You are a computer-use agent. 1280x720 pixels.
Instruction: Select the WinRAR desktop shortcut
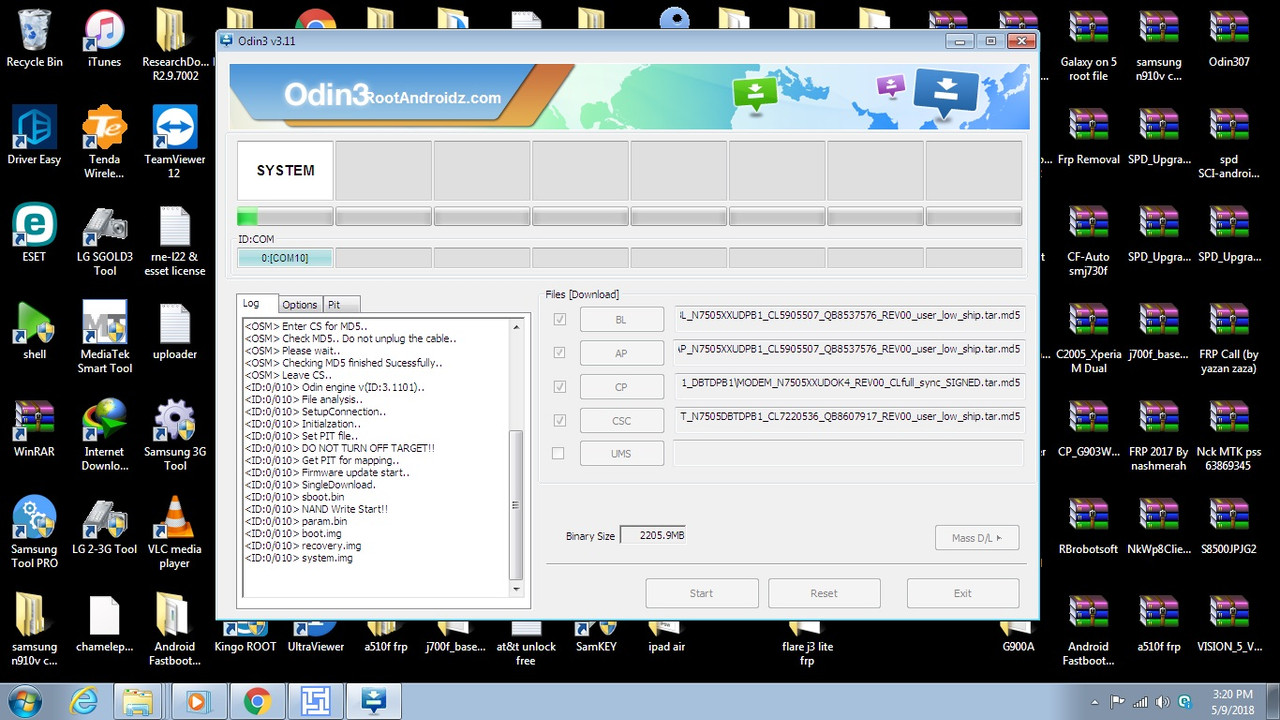tap(34, 428)
